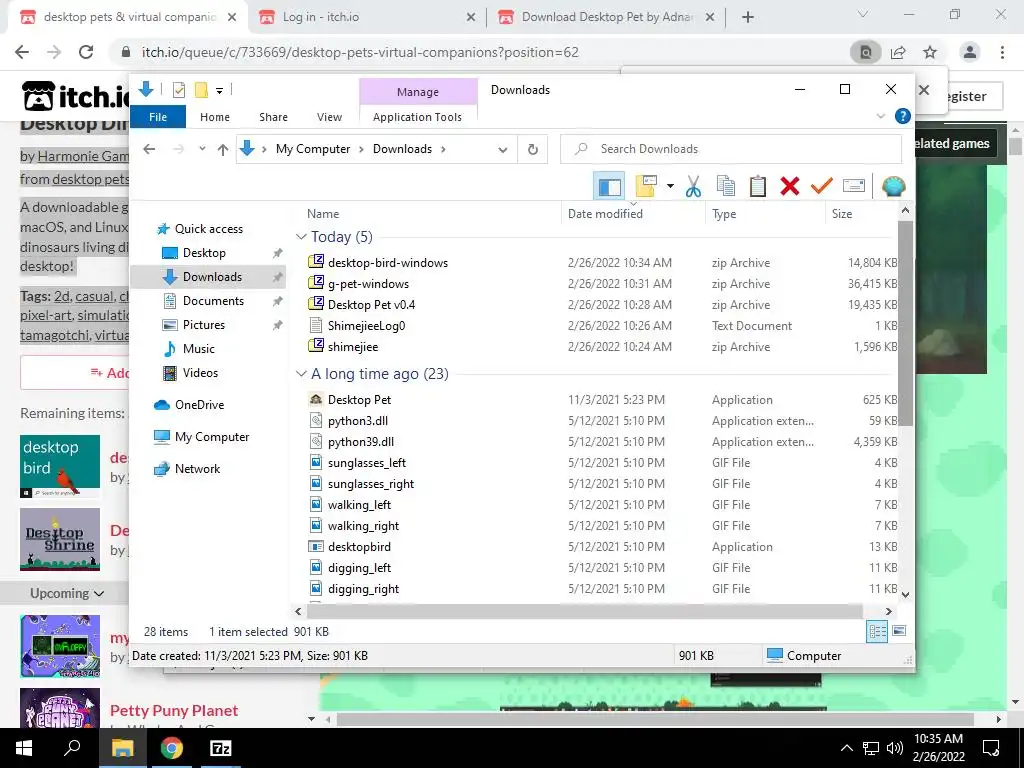Screen dimensions: 1024x768
Task: Open the Application Tools tab
Action: [x=417, y=117]
